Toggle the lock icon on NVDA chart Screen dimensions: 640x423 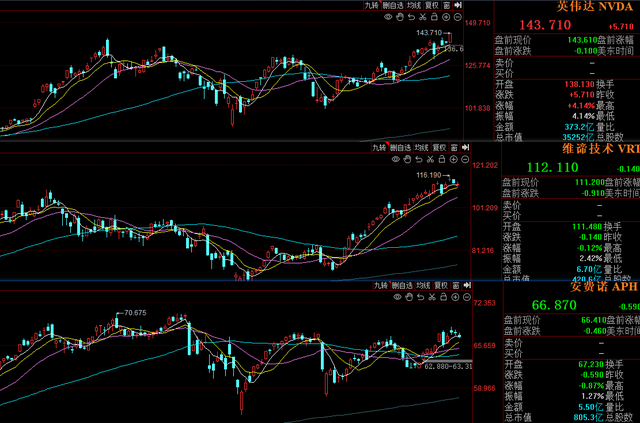434,17
